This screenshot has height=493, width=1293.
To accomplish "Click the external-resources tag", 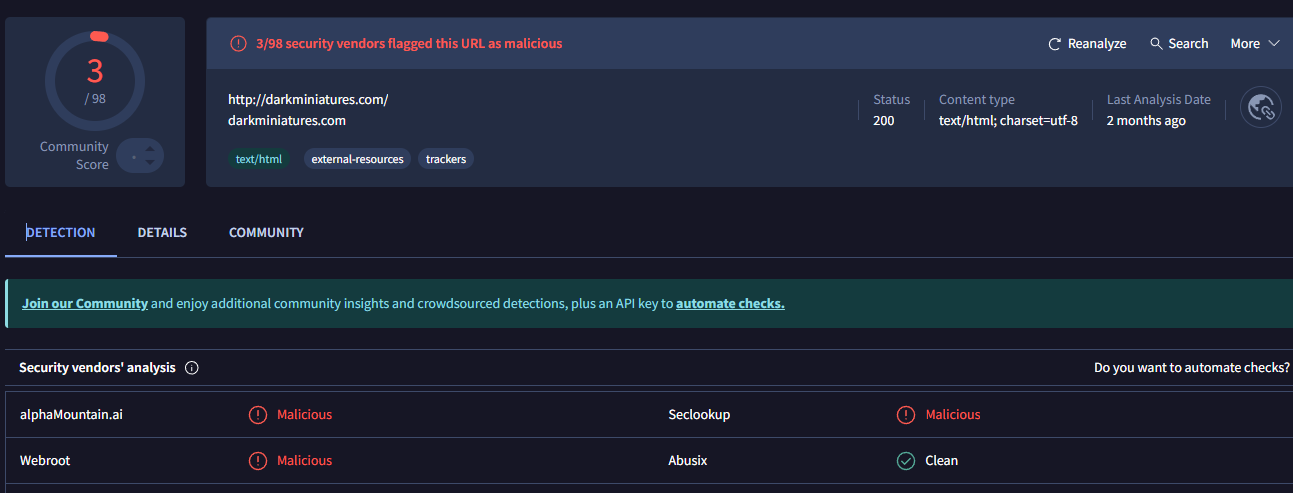I will [357, 159].
